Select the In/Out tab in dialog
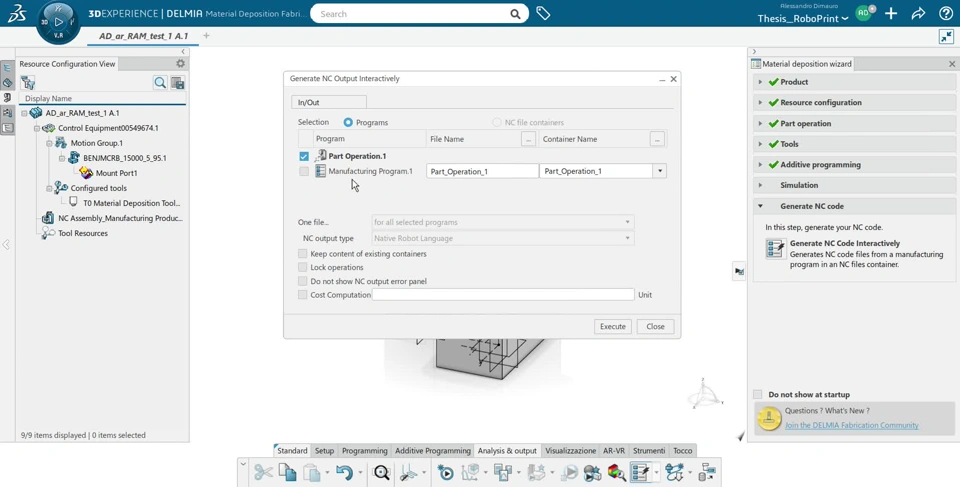The height and width of the screenshot is (487, 960). click(x=329, y=102)
